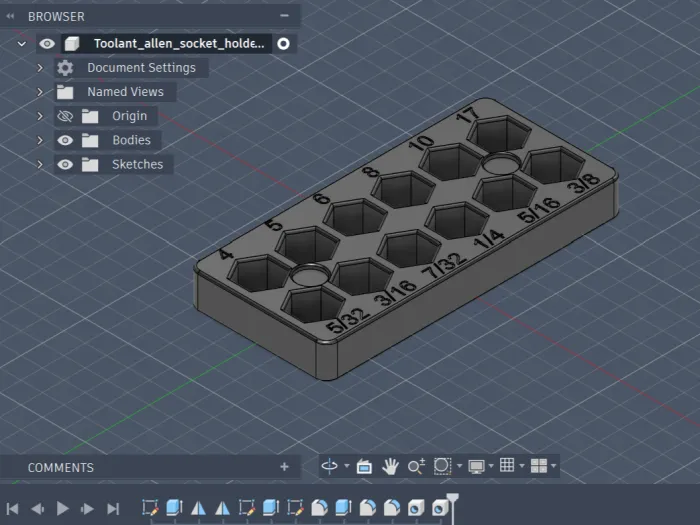Expand the Display Settings dropdown arrow
700x525 pixels.
[x=491, y=466]
